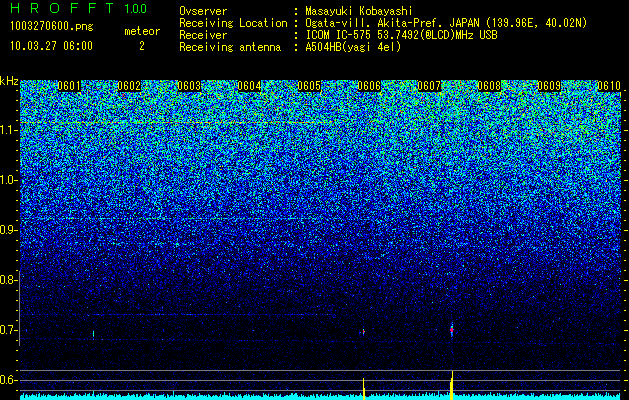This screenshot has height=400, width=629.
Task: Click the meteor count value 2
Action: 142,46
